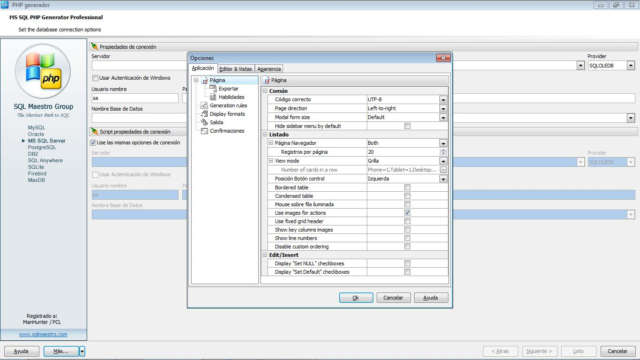Viewport: 640px width, 360px height.
Task: Open the Provider SQLOLEDB dropdown
Action: click(631, 65)
